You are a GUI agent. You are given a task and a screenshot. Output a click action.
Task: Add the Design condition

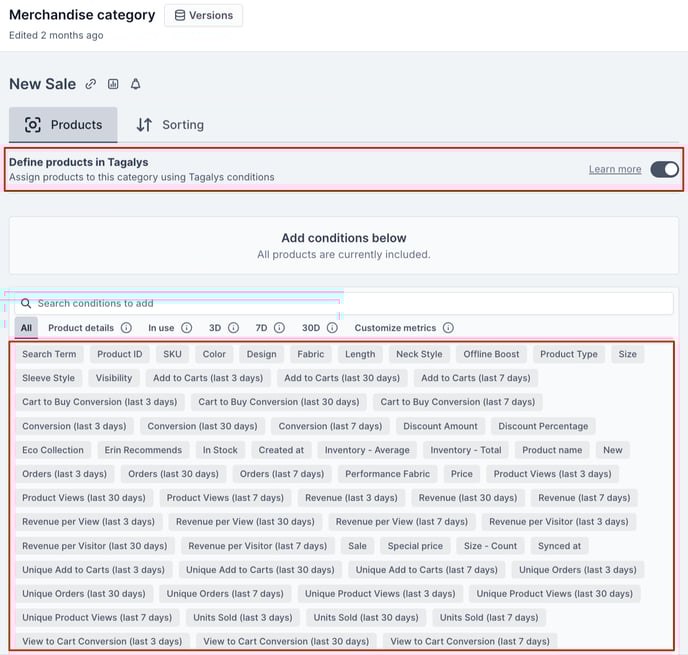(x=262, y=354)
